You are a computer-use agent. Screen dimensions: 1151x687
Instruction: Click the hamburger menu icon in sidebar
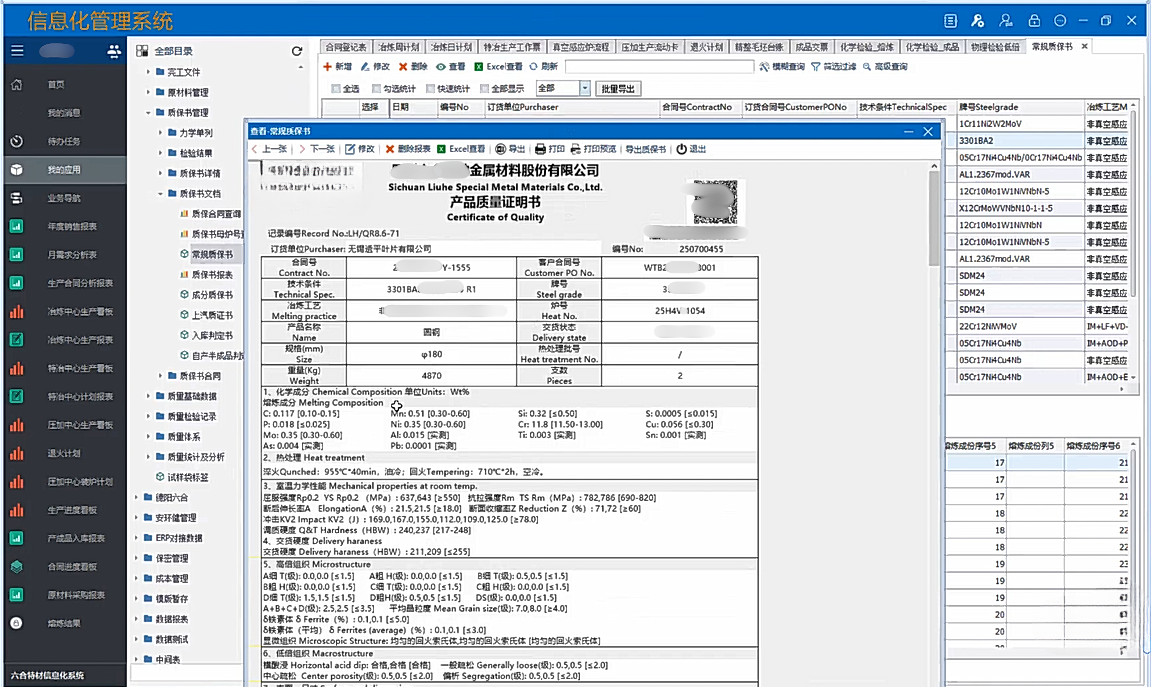(x=17, y=51)
